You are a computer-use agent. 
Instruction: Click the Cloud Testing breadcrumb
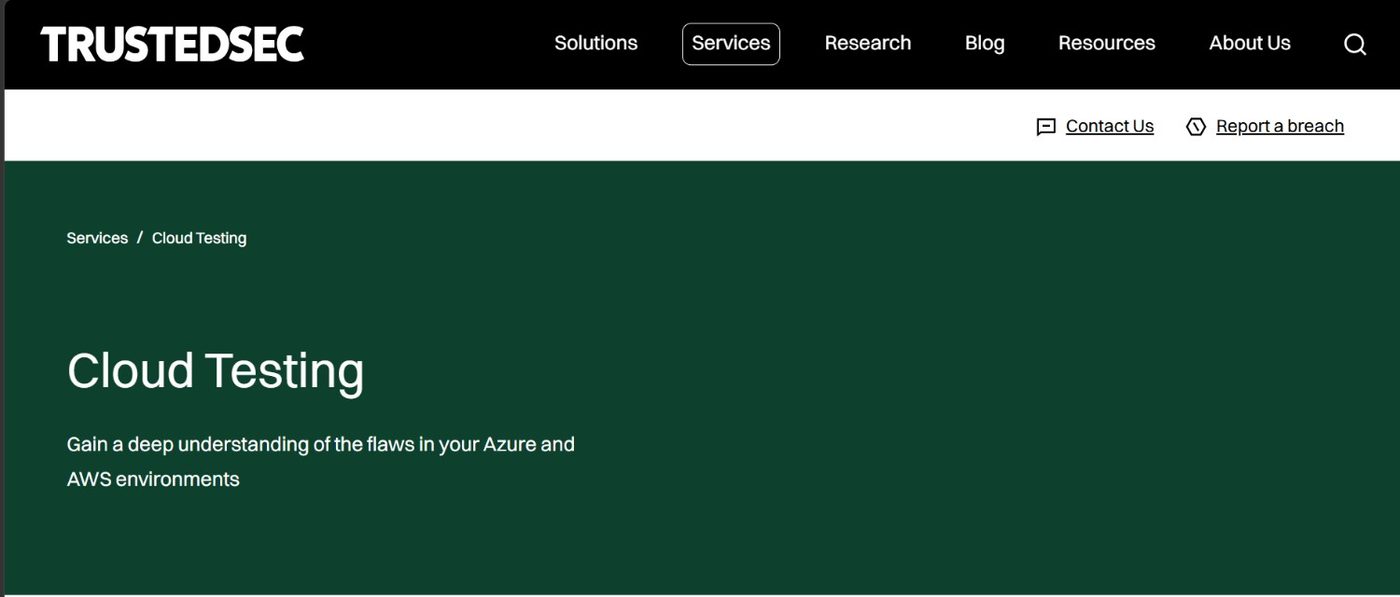click(x=199, y=238)
